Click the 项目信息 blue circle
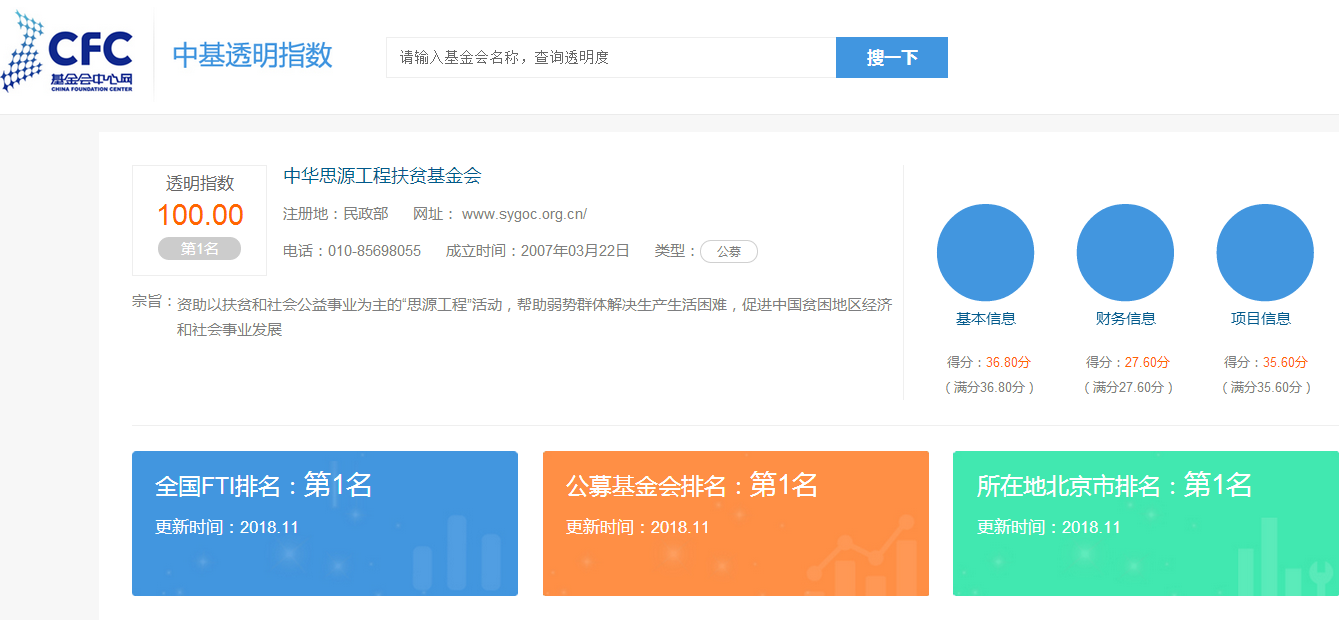The image size is (1339, 620). pyautogui.click(x=1265, y=253)
